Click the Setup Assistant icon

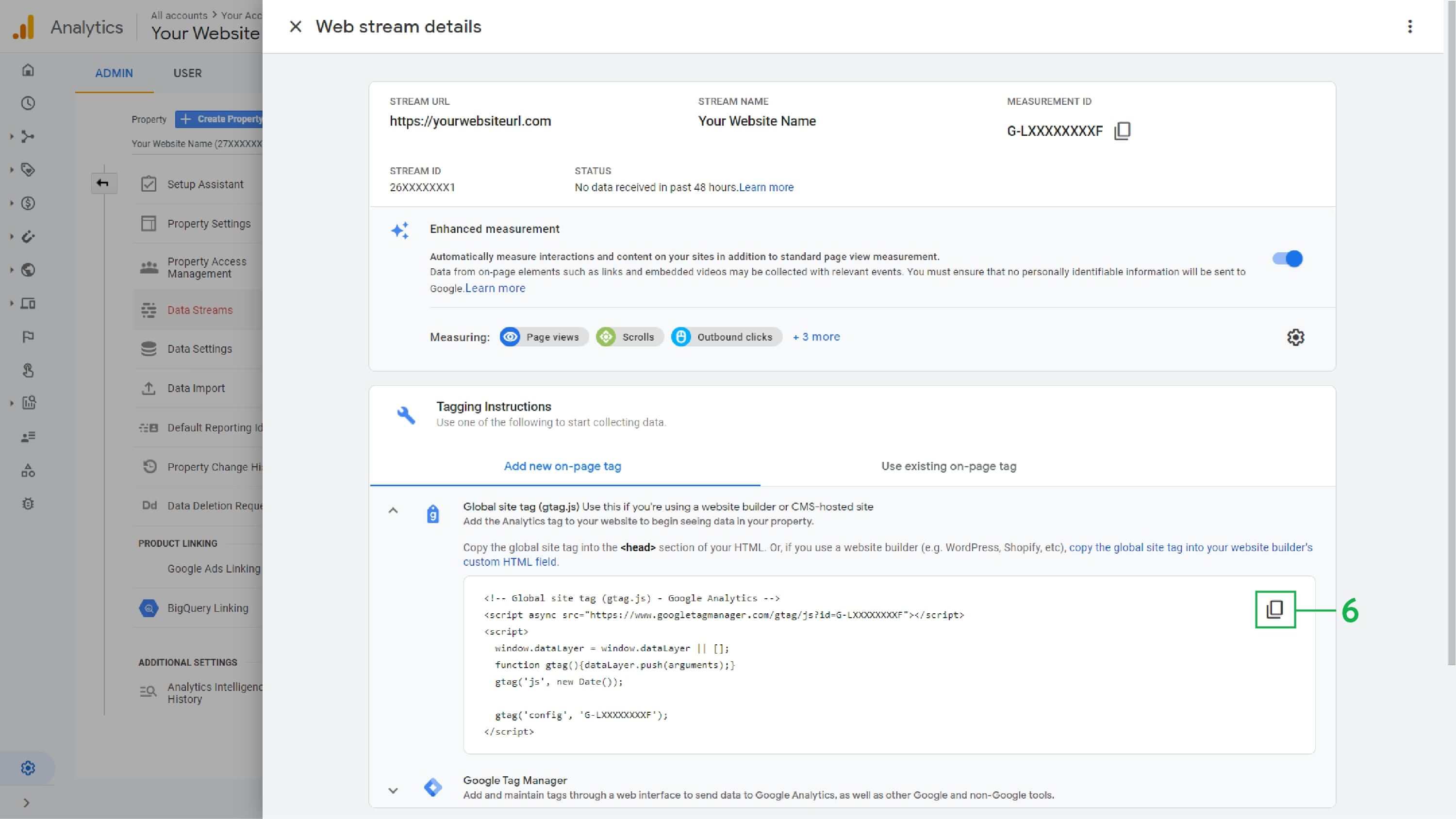[148, 184]
